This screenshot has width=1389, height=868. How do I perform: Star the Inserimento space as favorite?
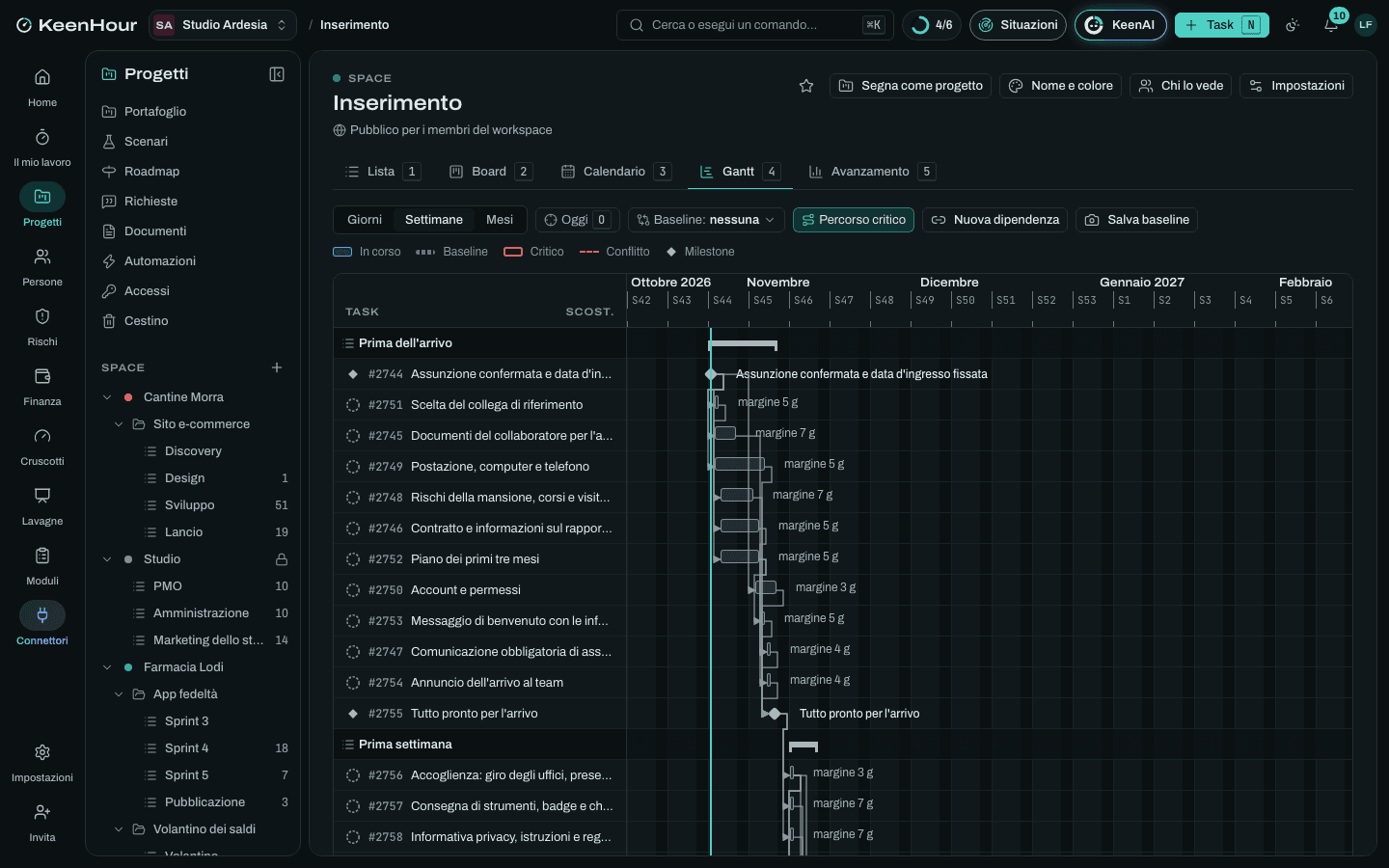(x=806, y=86)
